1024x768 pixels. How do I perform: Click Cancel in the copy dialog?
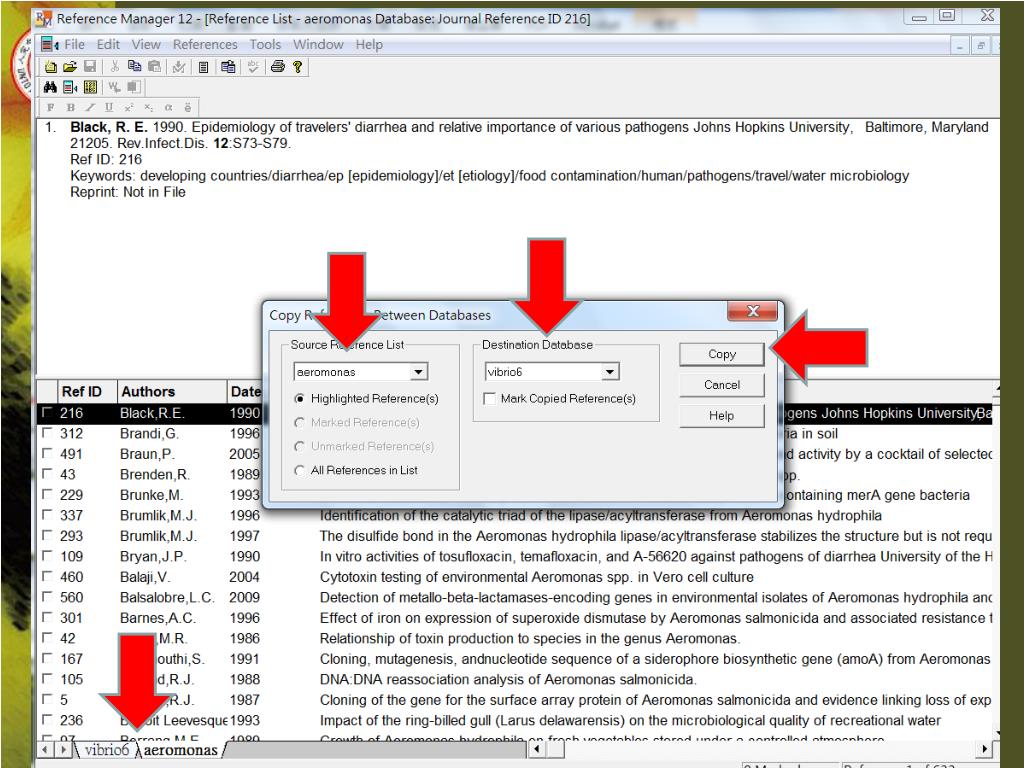tap(722, 385)
